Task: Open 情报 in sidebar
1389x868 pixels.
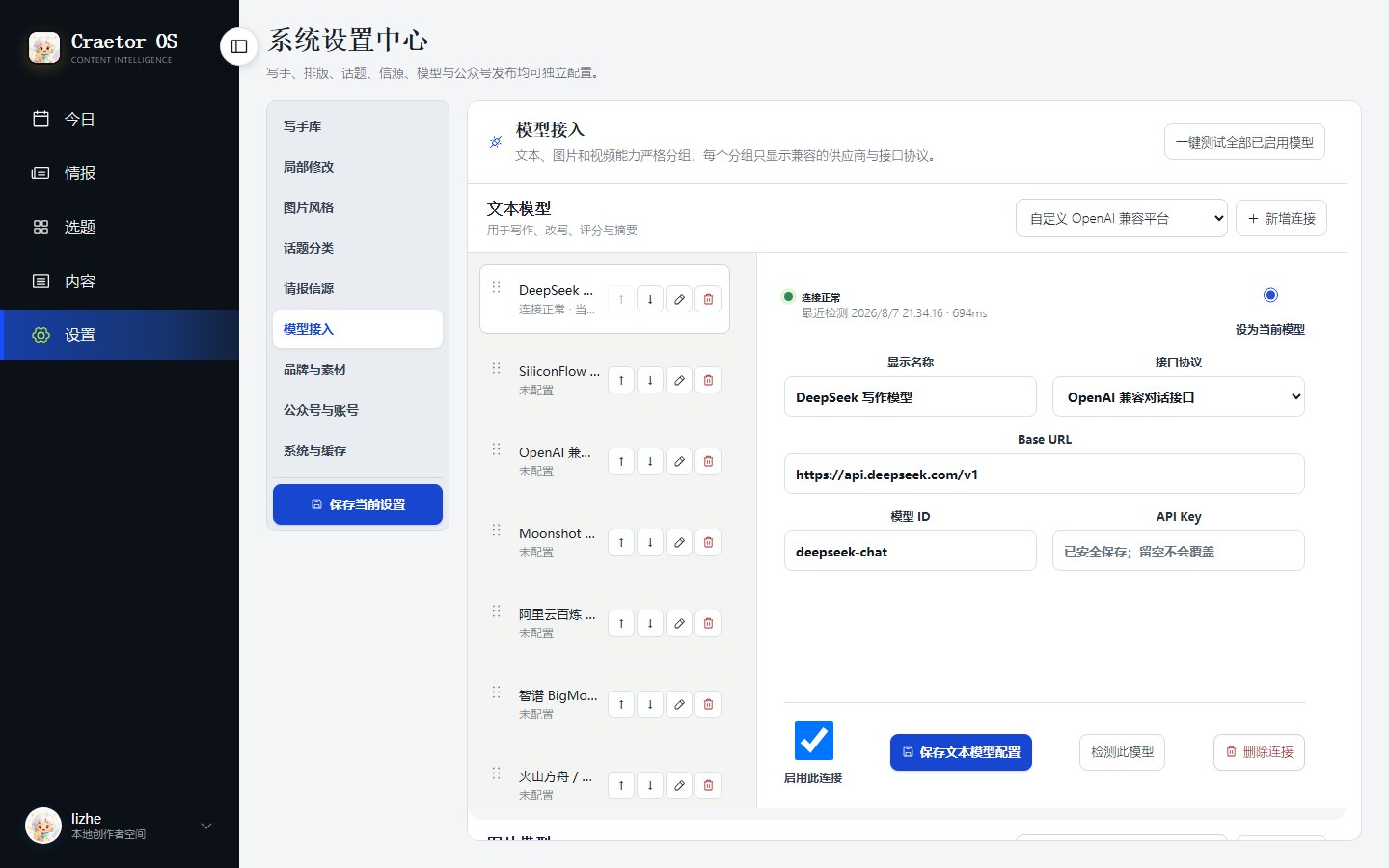Action: coord(120,173)
